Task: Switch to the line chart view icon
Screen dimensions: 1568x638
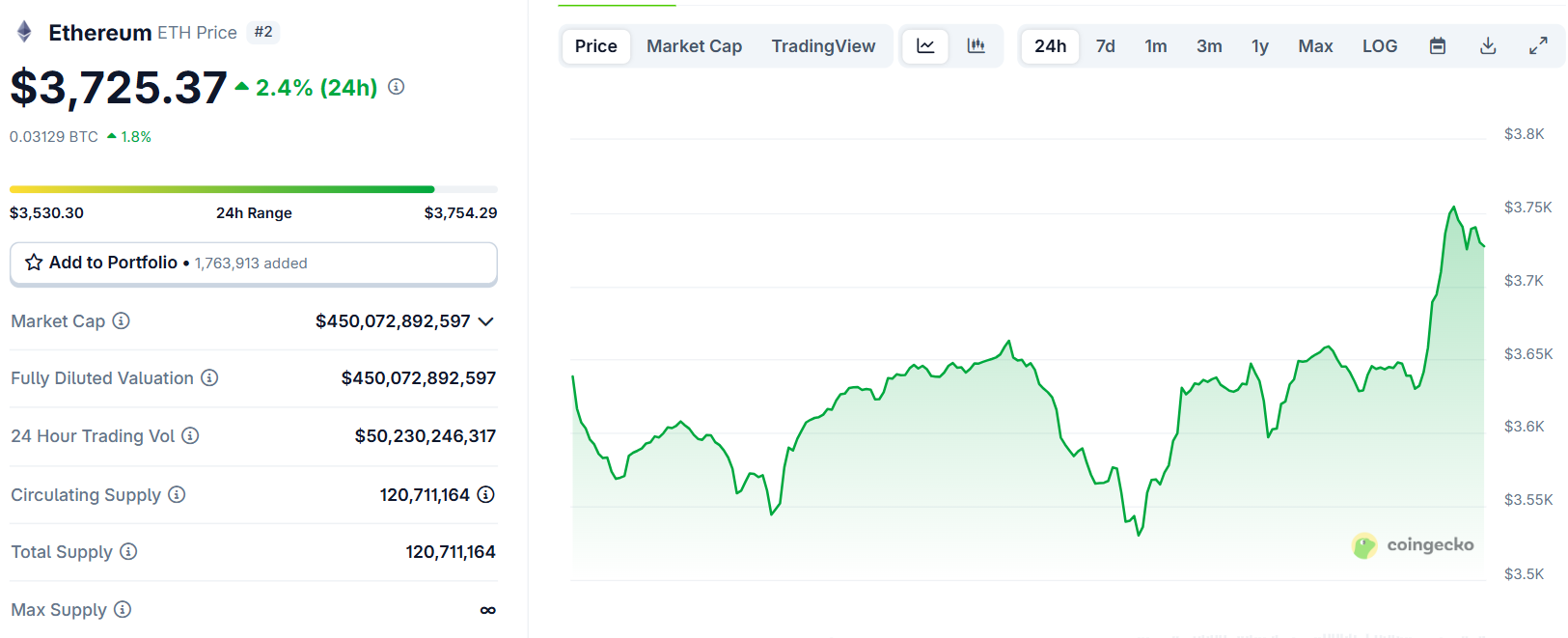Action: (x=925, y=45)
